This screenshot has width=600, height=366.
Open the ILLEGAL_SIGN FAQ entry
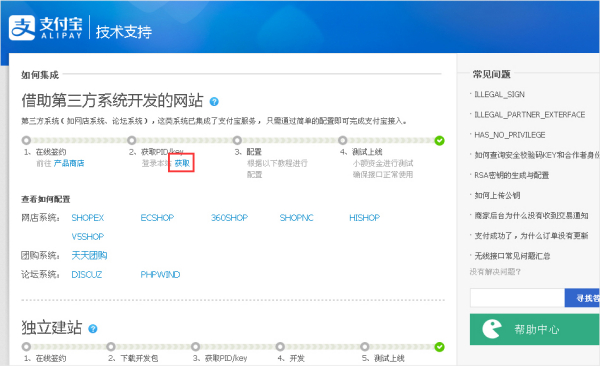coord(499,94)
